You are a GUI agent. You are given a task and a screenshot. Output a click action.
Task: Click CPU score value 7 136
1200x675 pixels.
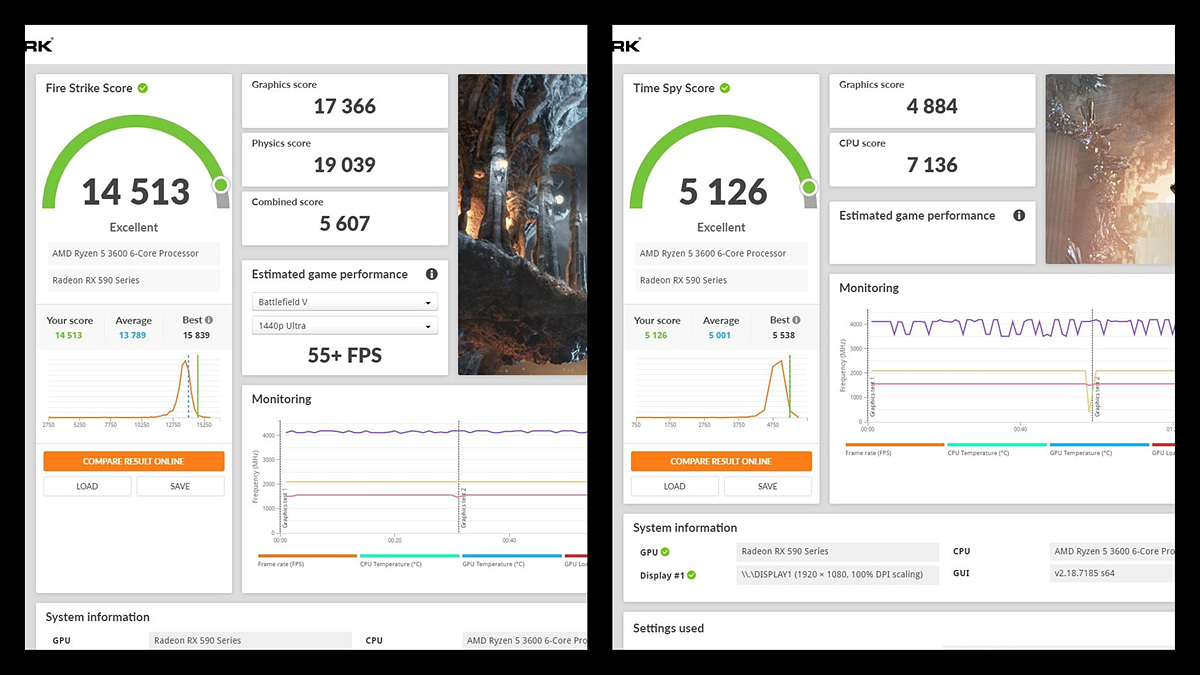(932, 165)
